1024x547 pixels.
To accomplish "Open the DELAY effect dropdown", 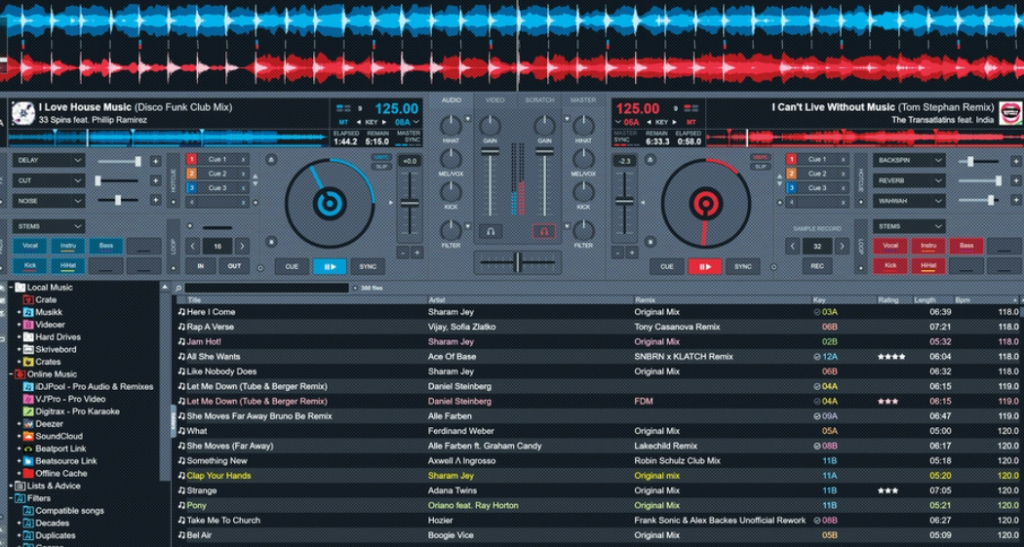I will point(48,161).
